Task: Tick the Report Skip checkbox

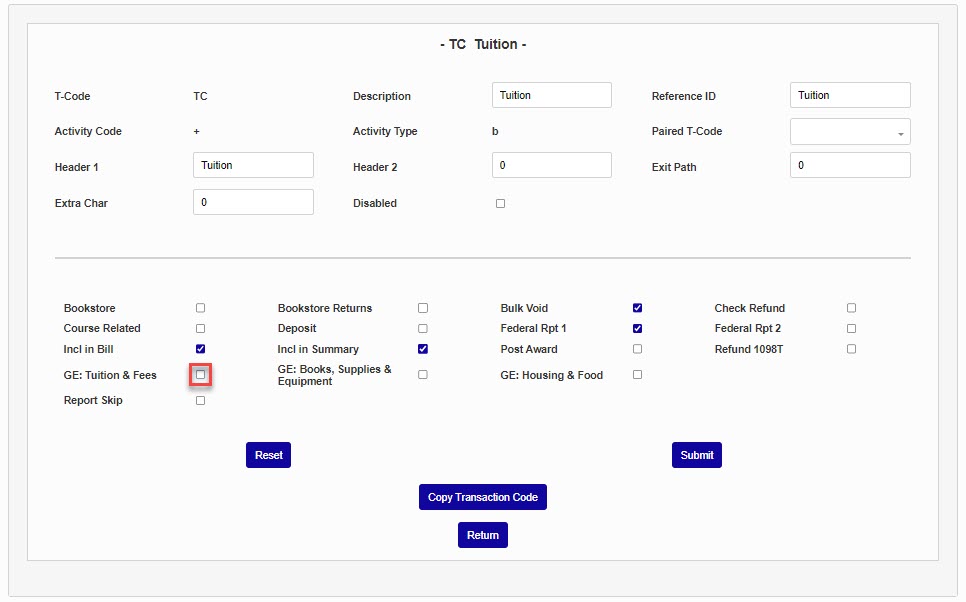Action: 201,400
